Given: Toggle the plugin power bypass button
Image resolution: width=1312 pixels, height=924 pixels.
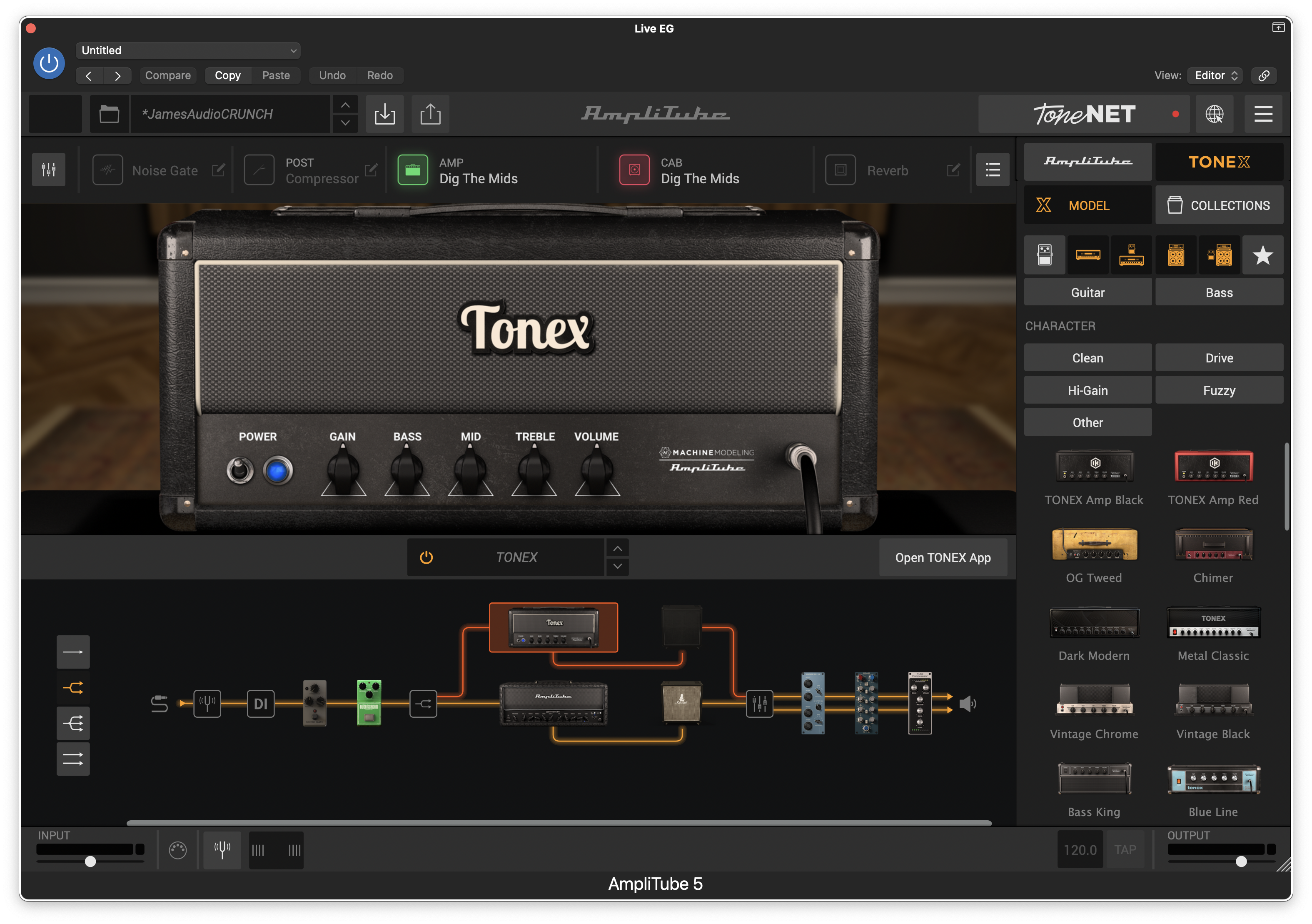Looking at the screenshot, I should coord(49,63).
